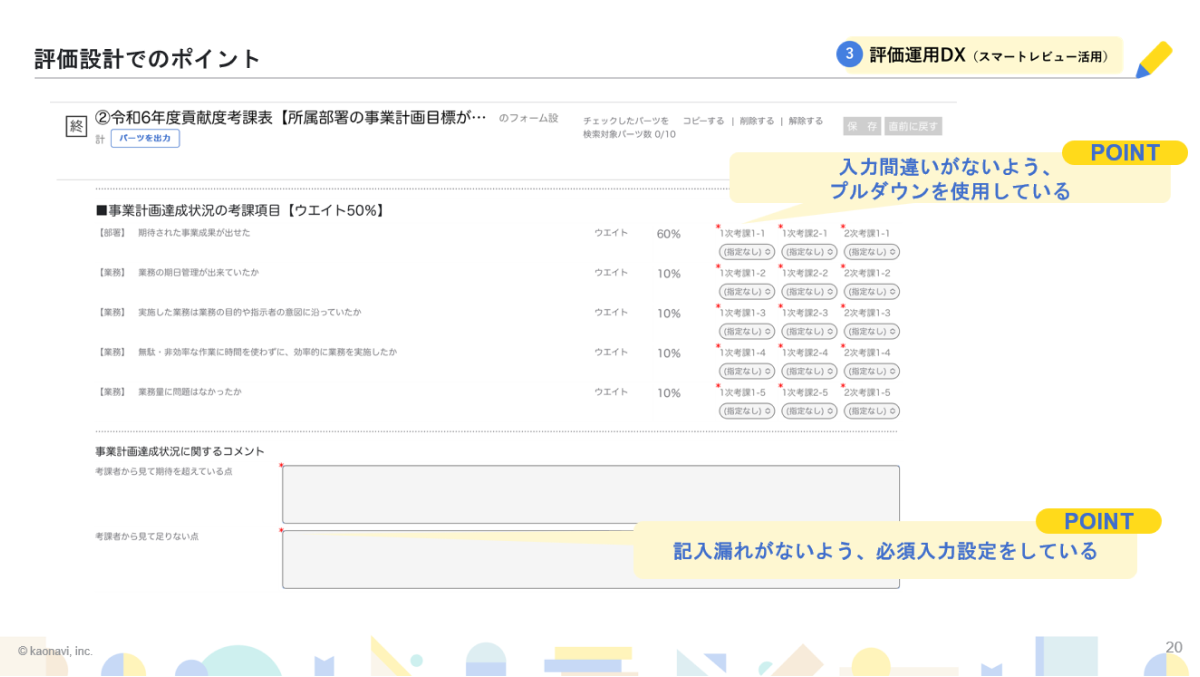
Task: Open the 1次考課1-3 dropdown
Action: tap(747, 331)
